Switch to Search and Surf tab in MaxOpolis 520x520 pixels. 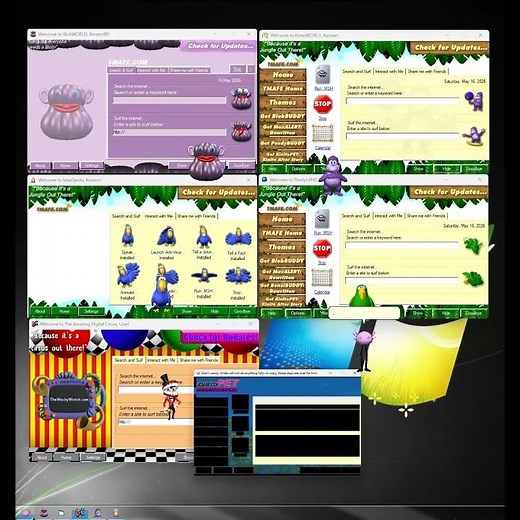pyautogui.click(x=126, y=216)
